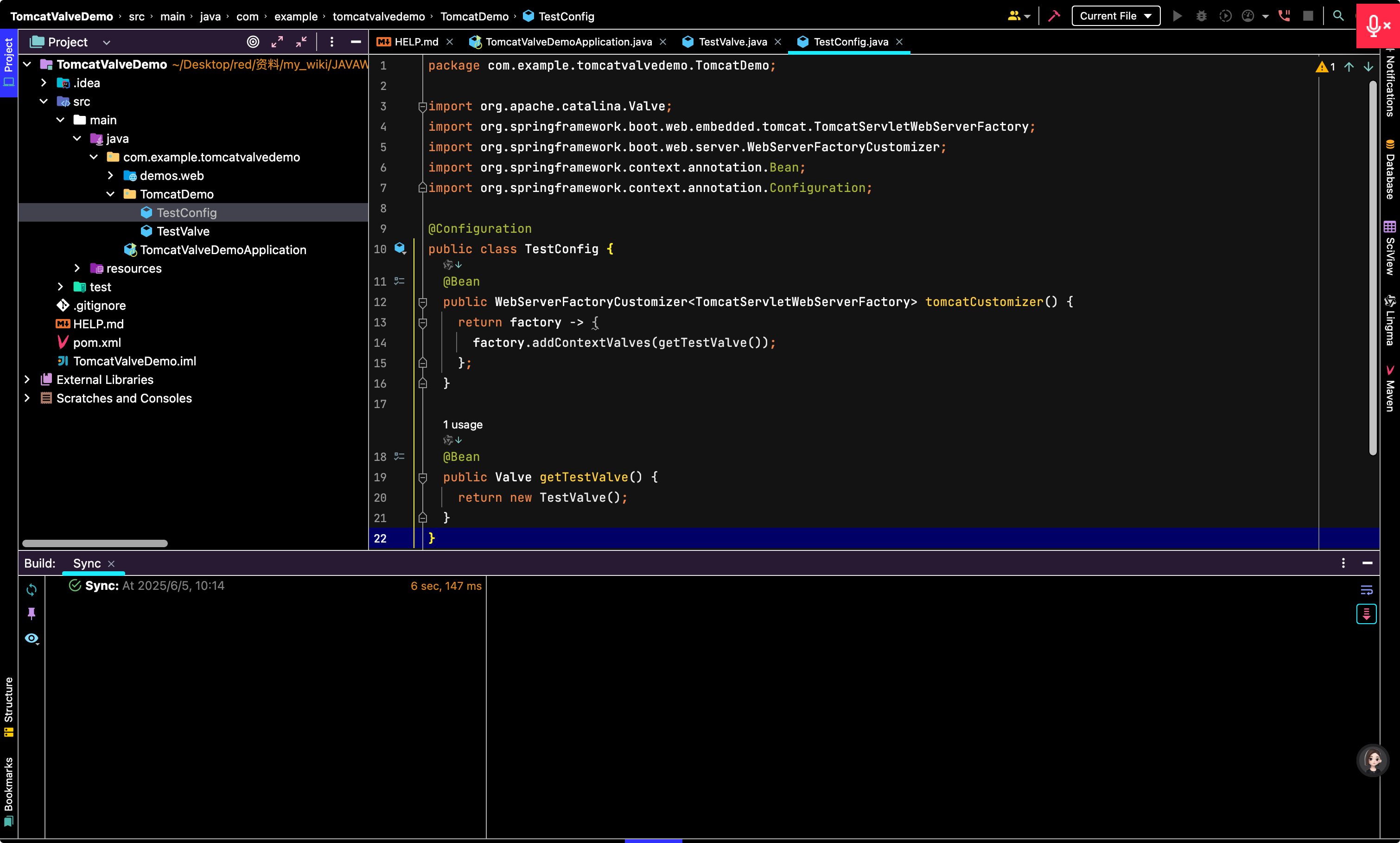Click the Project tree horizontal scrollbar
Screen dimensions: 1400x843
coord(95,543)
